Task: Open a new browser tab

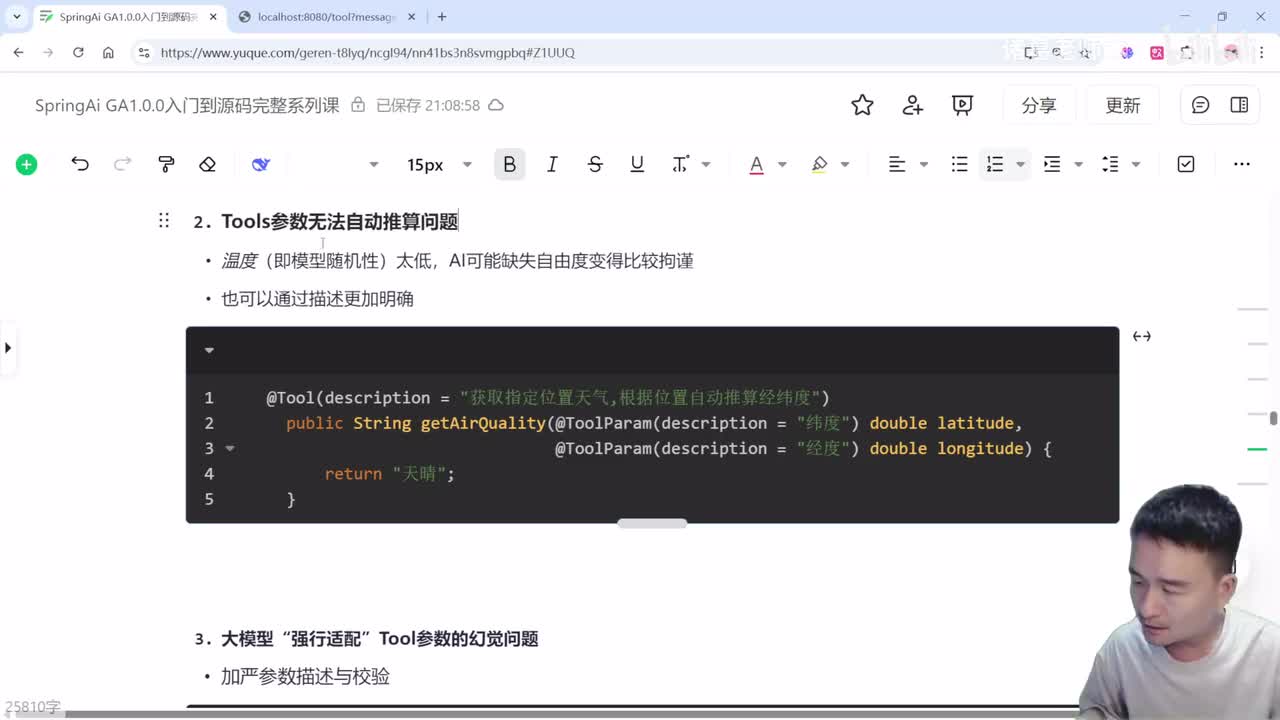Action: (x=442, y=17)
